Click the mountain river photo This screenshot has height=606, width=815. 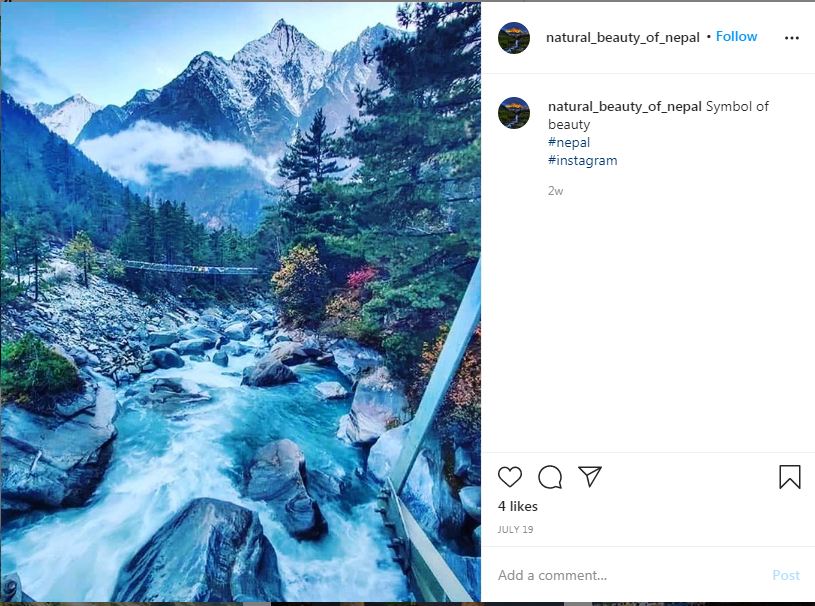pos(240,300)
